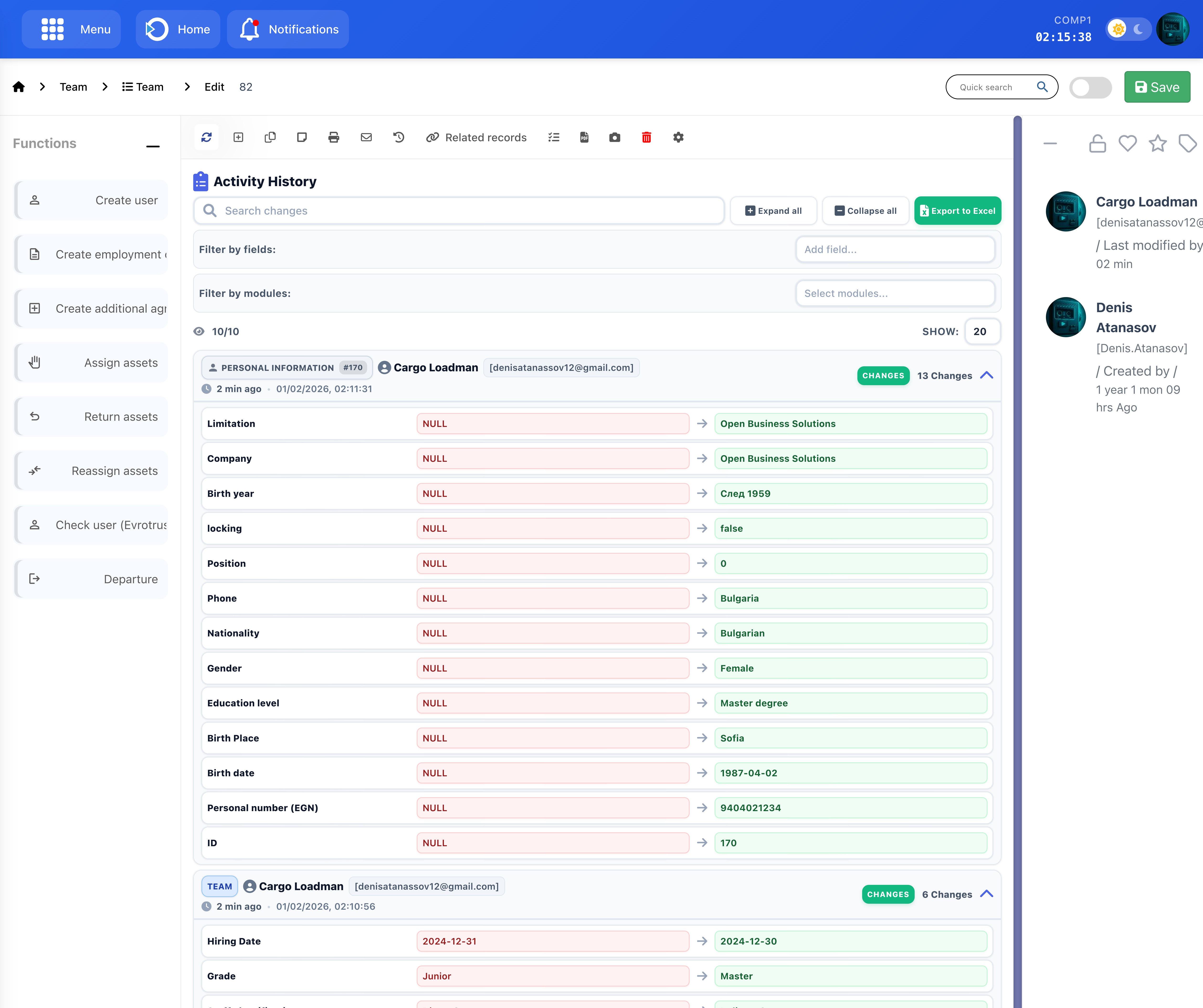Add a tag using the tag icon
The height and width of the screenshot is (1008, 1203).
1187,143
